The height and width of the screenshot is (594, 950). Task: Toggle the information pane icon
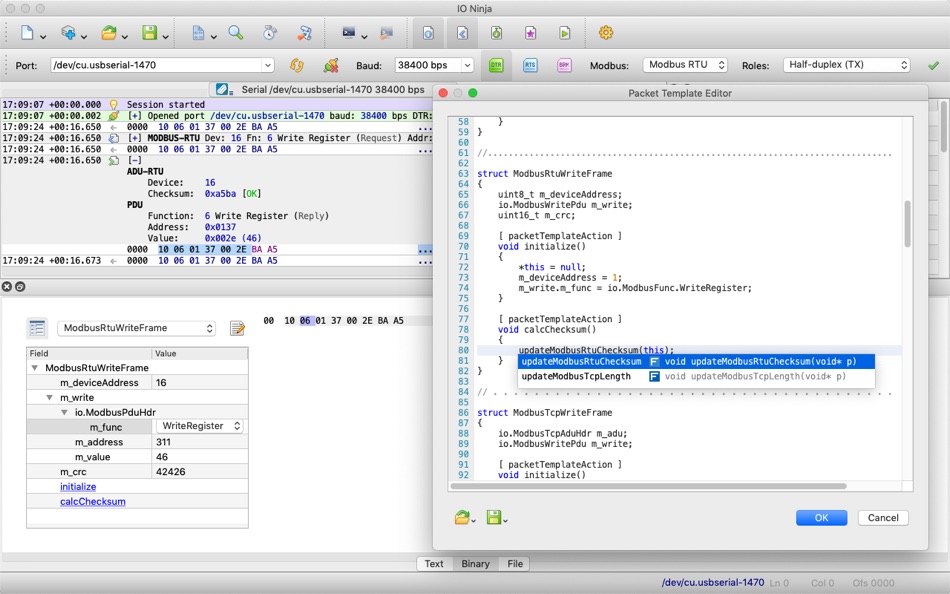(x=428, y=33)
